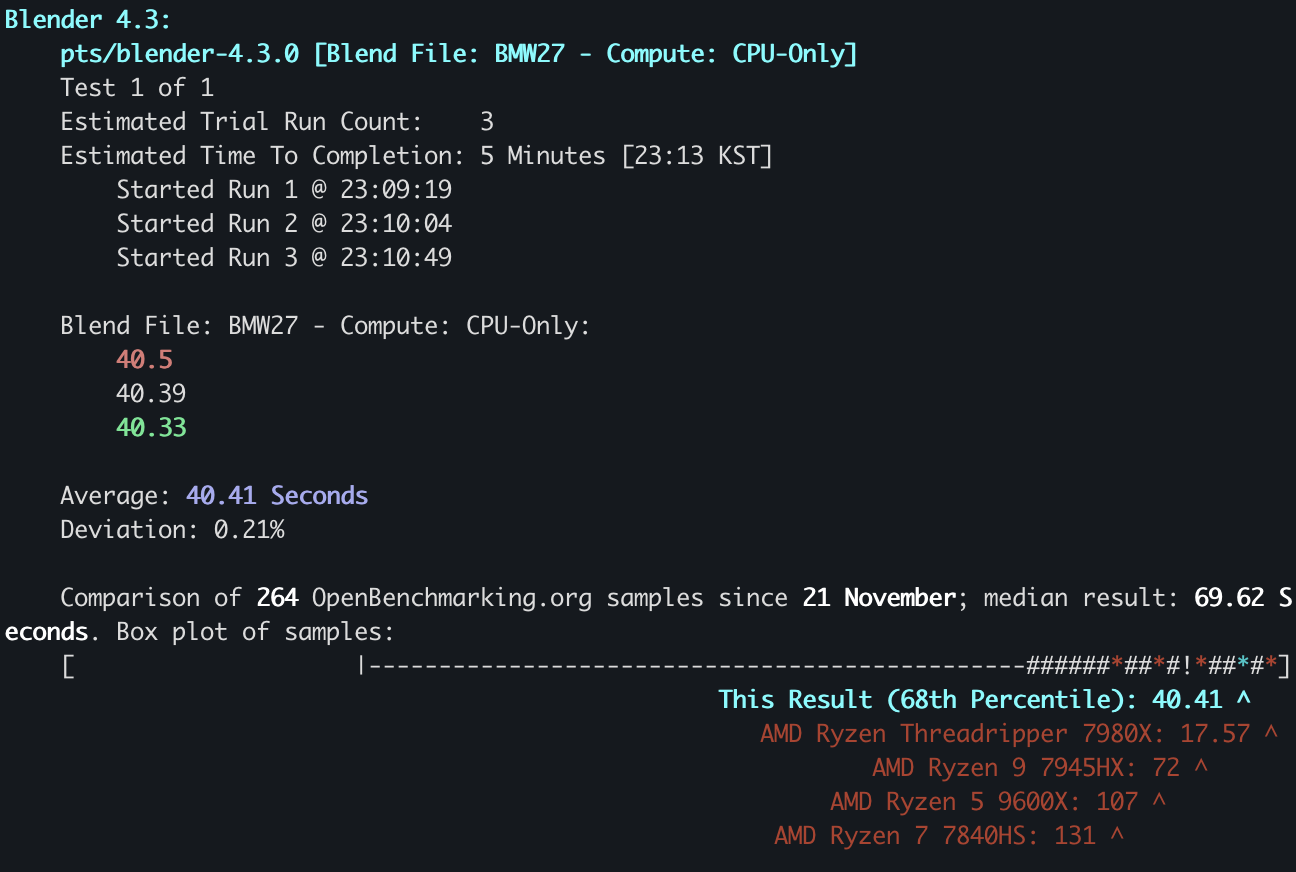Image resolution: width=1296 pixels, height=872 pixels.
Task: Click the AMD Ryzen Threadripper 7980X entry
Action: pyautogui.click(x=1019, y=734)
